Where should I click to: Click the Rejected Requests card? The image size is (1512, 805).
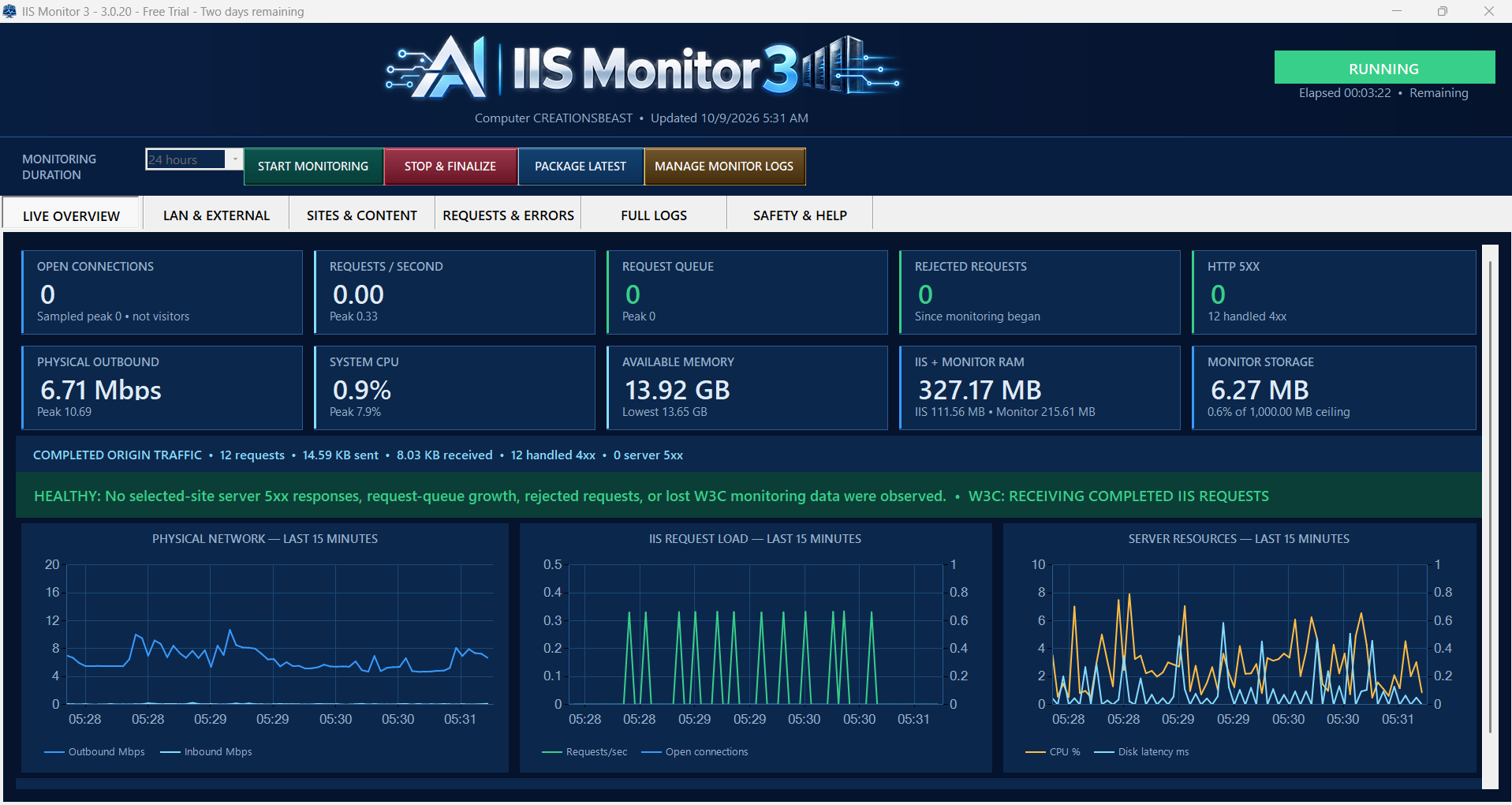click(x=1040, y=292)
